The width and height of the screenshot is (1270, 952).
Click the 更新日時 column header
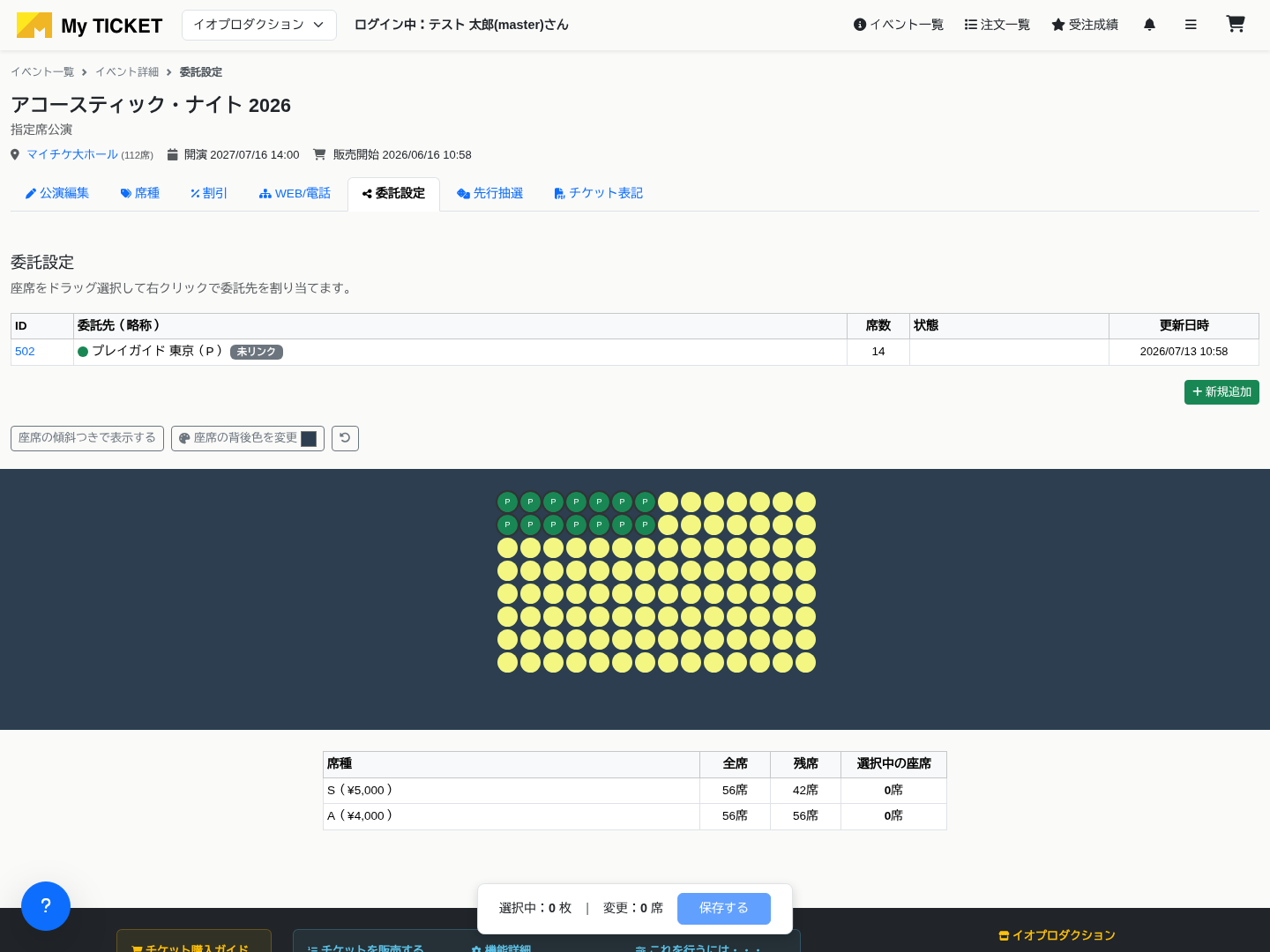point(1184,326)
